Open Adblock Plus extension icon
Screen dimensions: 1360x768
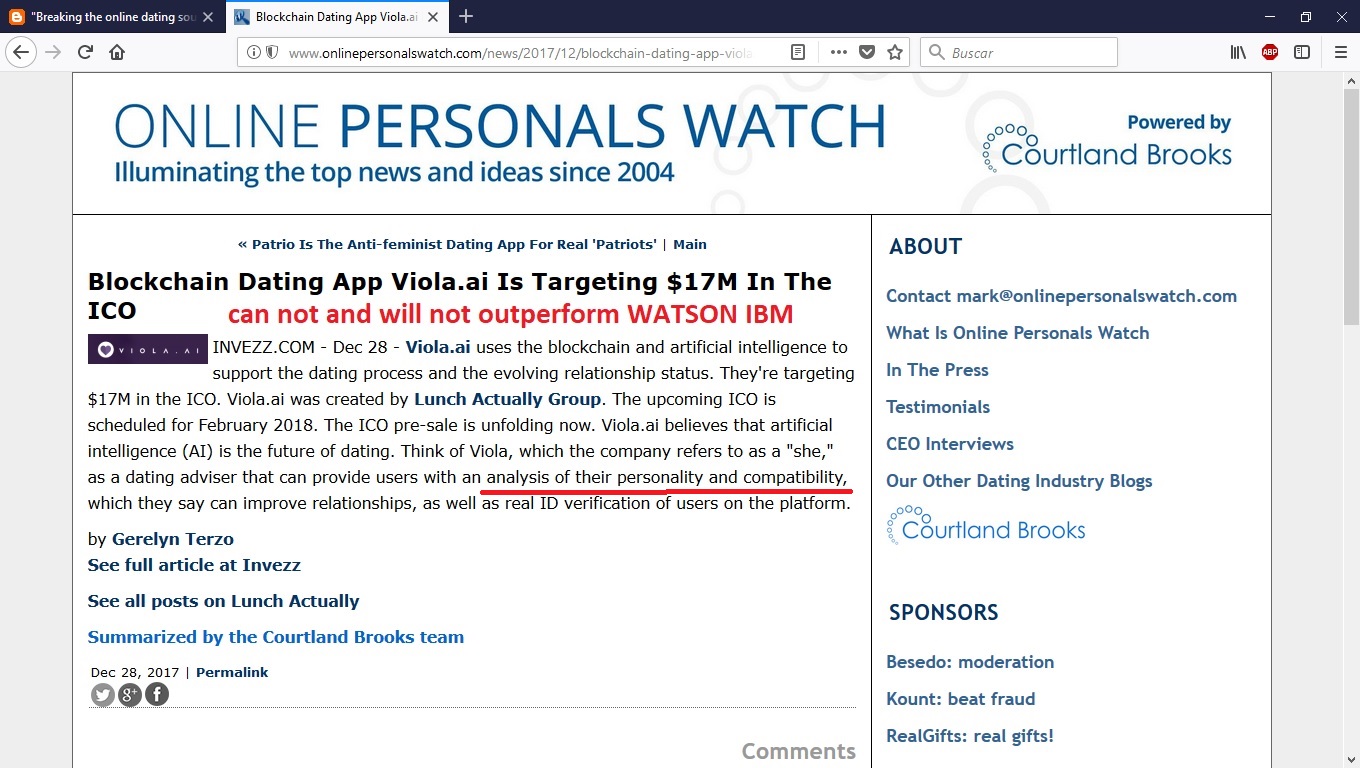click(x=1270, y=52)
